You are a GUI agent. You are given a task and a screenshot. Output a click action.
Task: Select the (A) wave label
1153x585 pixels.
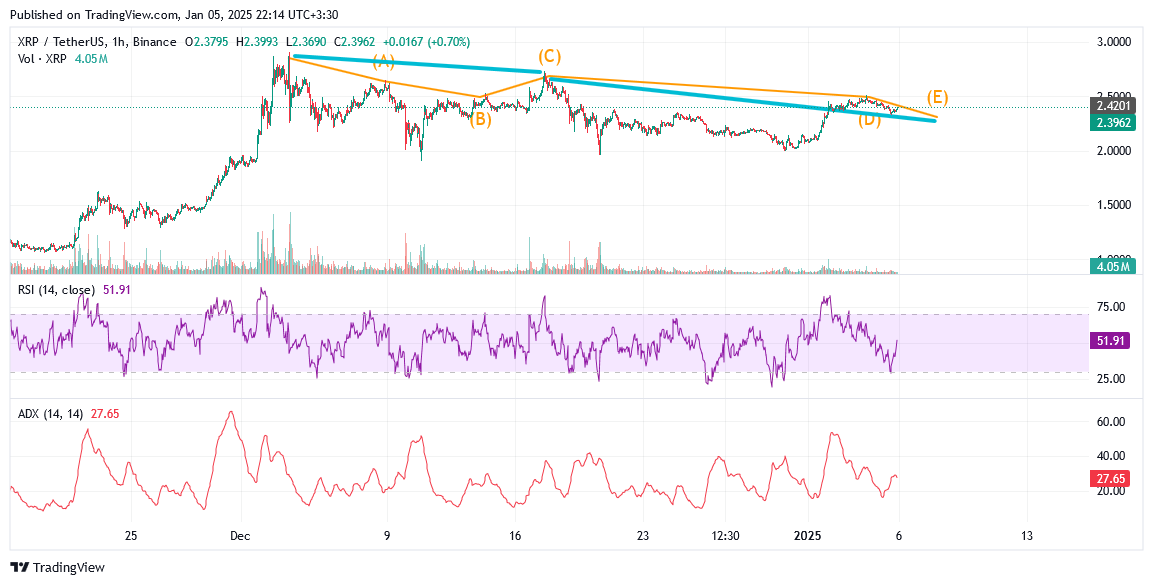point(384,62)
